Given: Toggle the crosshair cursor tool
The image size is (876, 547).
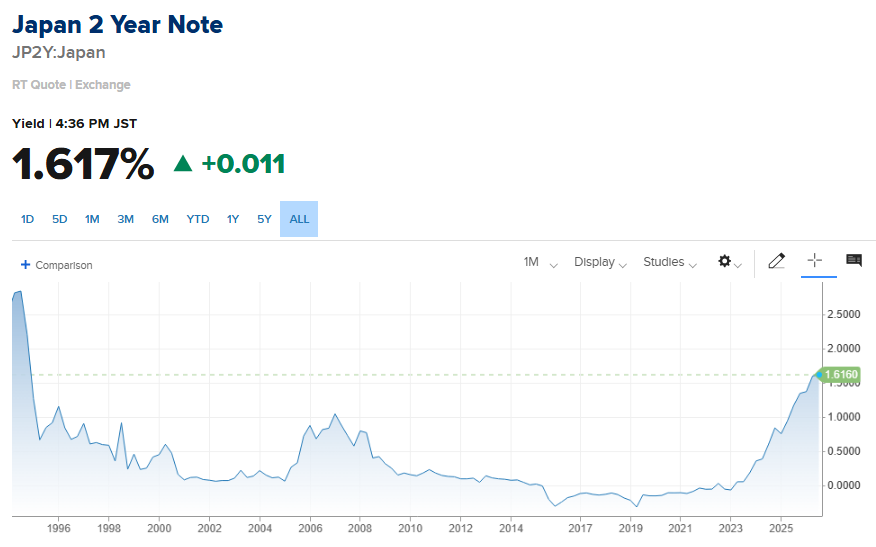Looking at the screenshot, I should point(815,260).
